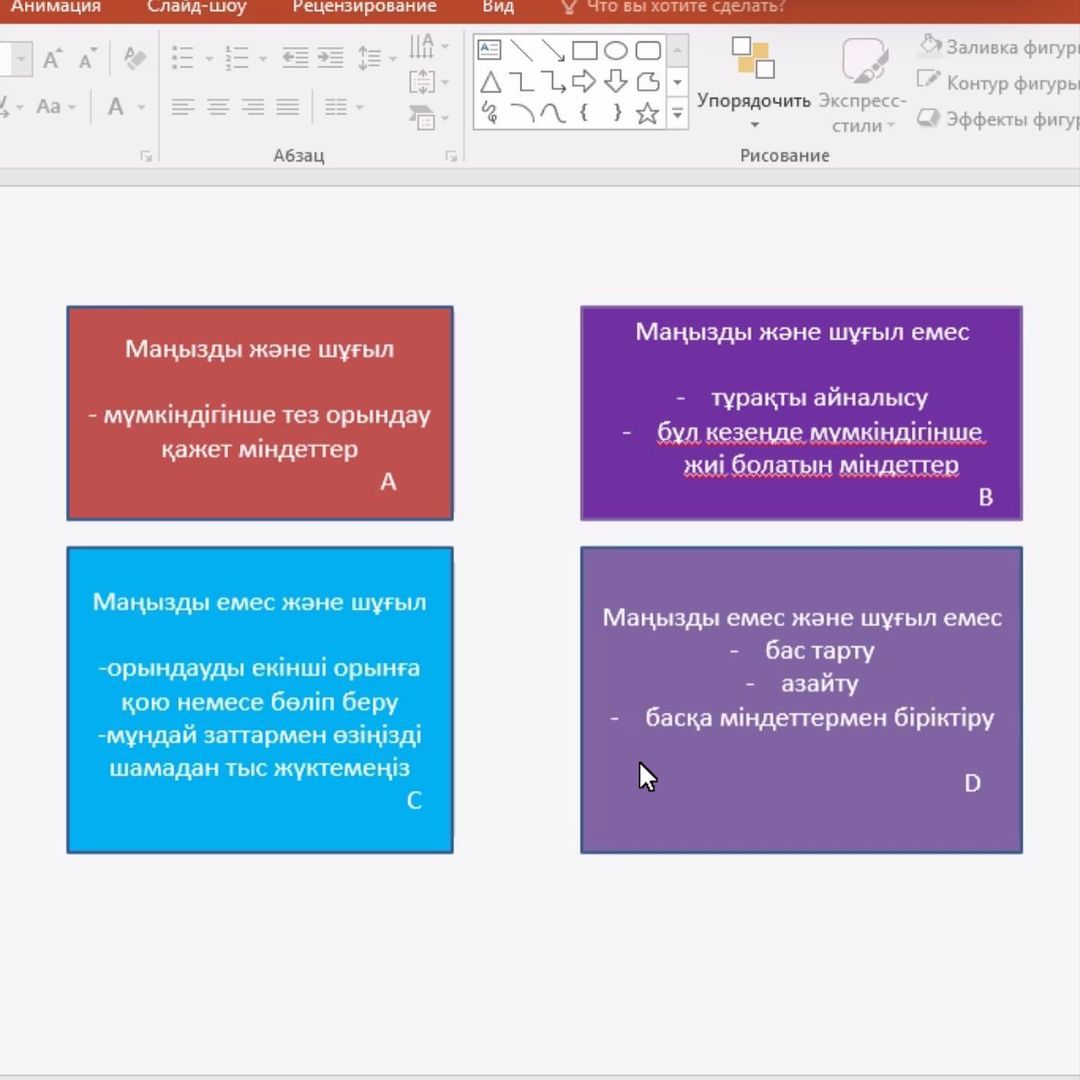Switch to the Слайд-шоу tab
The width and height of the screenshot is (1080, 1080).
[196, 7]
